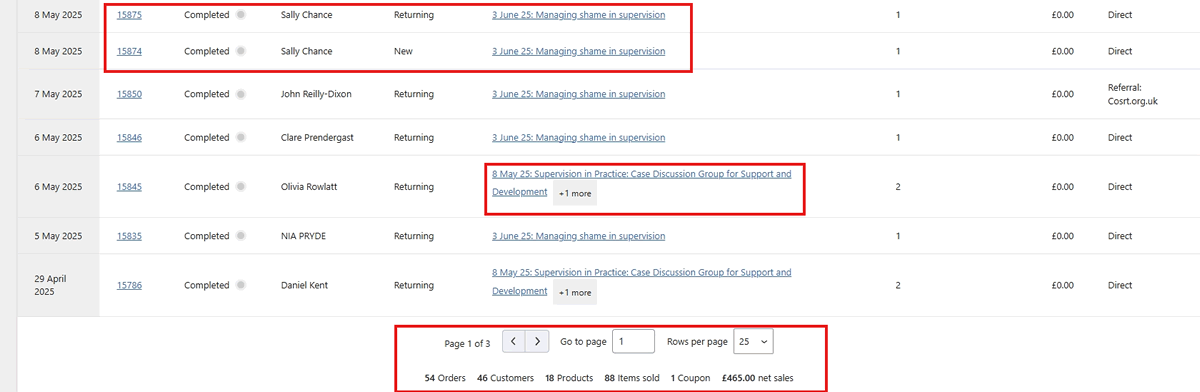Open product link in John Reilly-Dixon row

point(578,94)
